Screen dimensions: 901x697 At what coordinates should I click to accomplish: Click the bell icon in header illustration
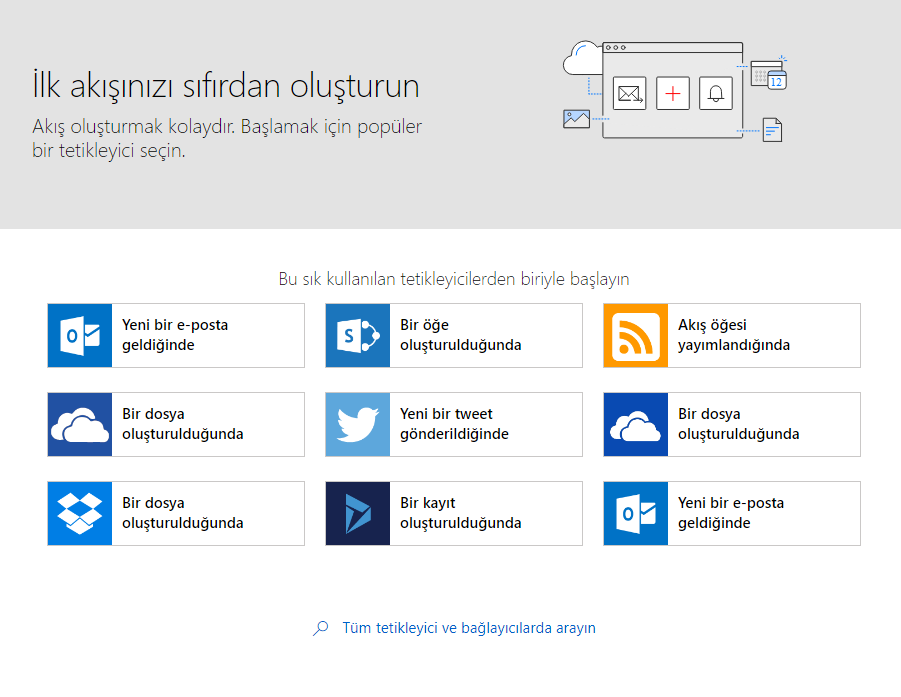tap(716, 93)
